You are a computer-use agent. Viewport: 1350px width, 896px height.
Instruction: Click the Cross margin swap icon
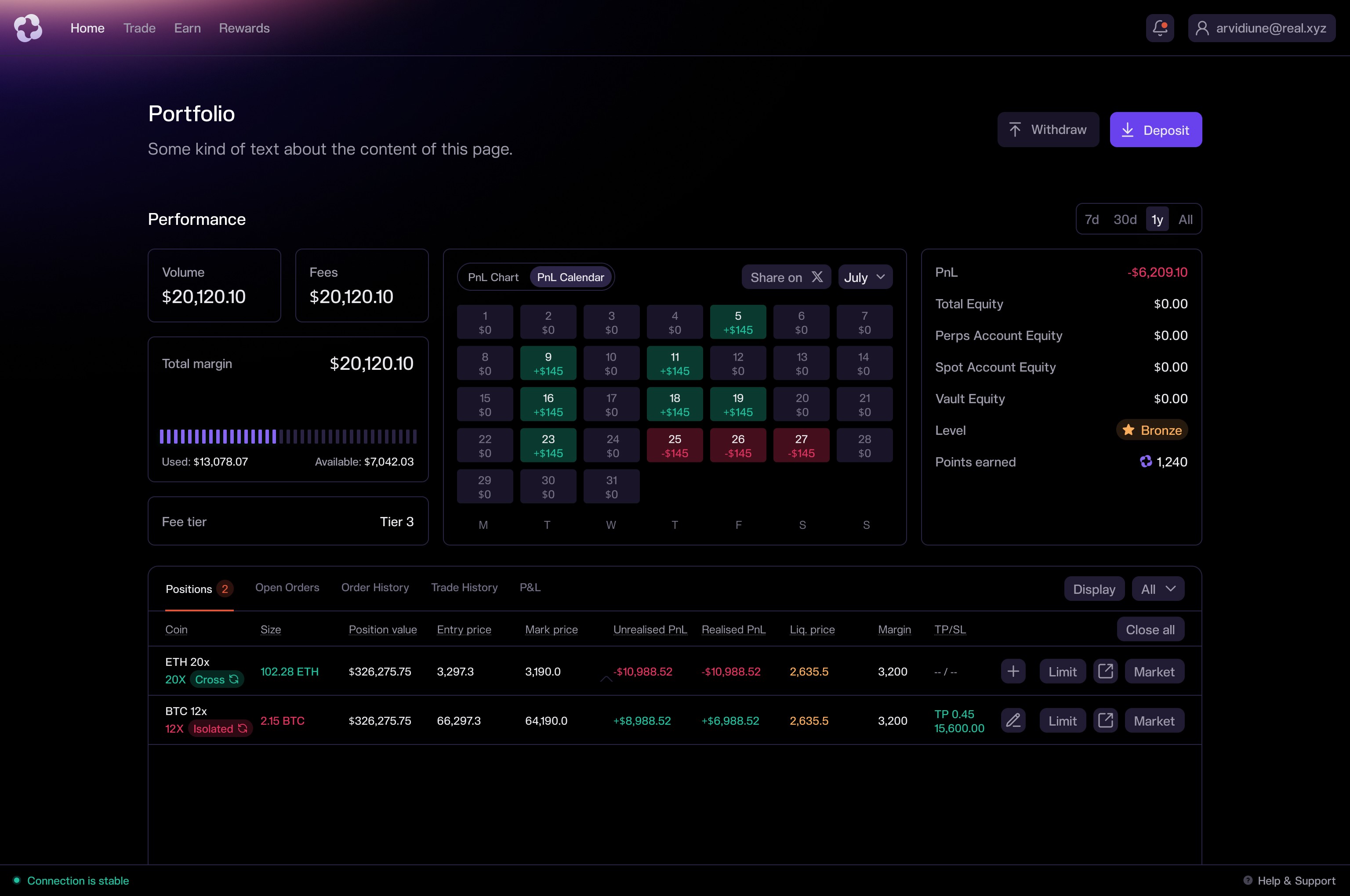tap(234, 679)
